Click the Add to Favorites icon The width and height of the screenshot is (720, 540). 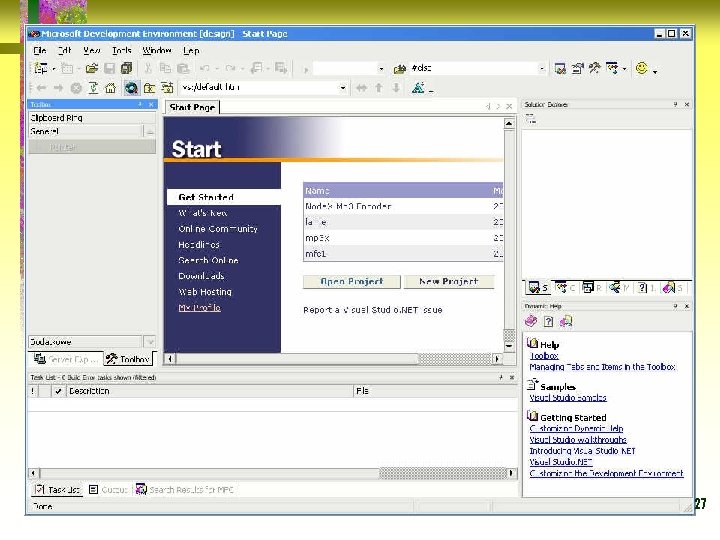pos(167,88)
